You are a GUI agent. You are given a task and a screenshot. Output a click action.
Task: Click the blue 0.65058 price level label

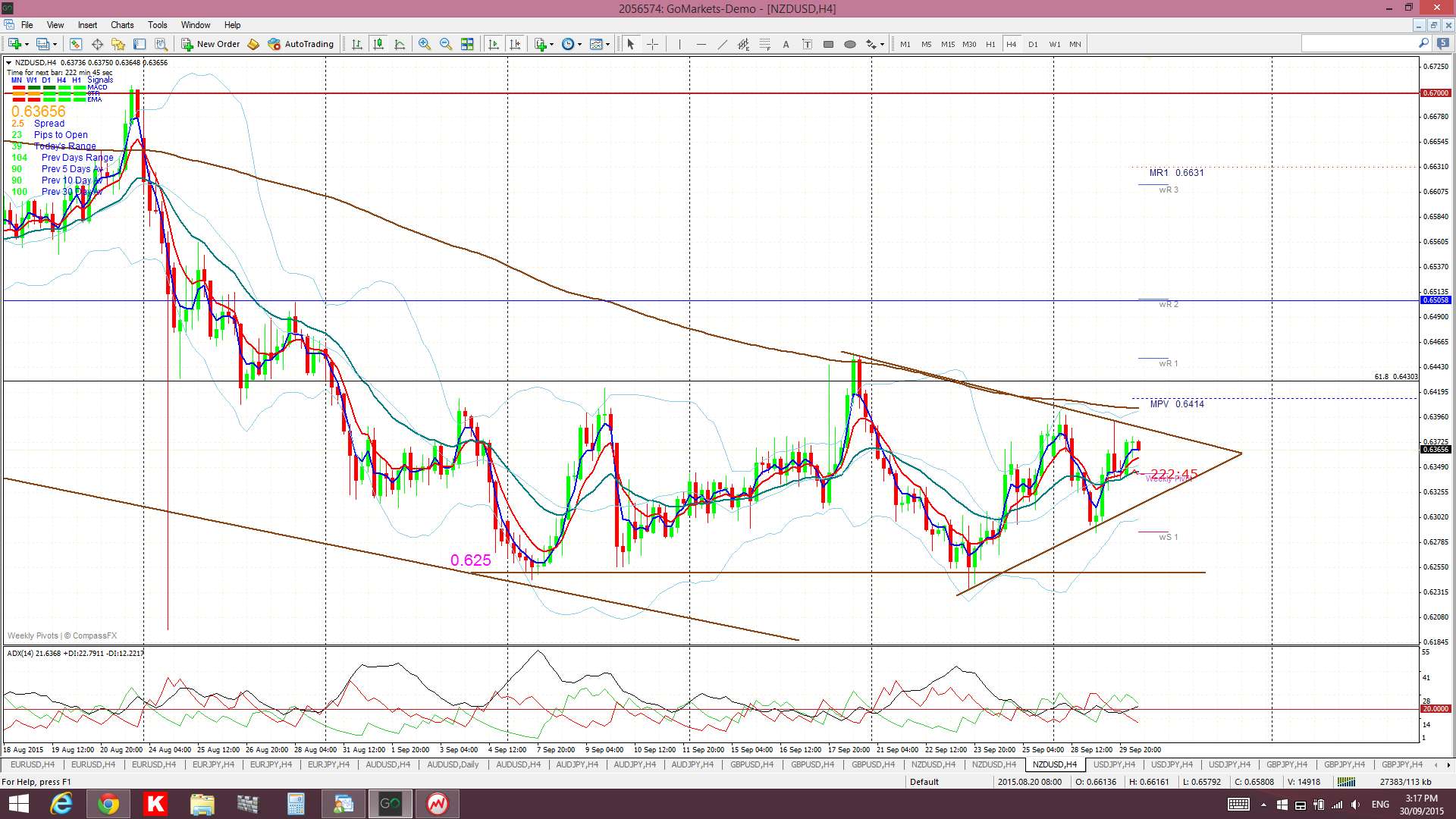[x=1435, y=300]
